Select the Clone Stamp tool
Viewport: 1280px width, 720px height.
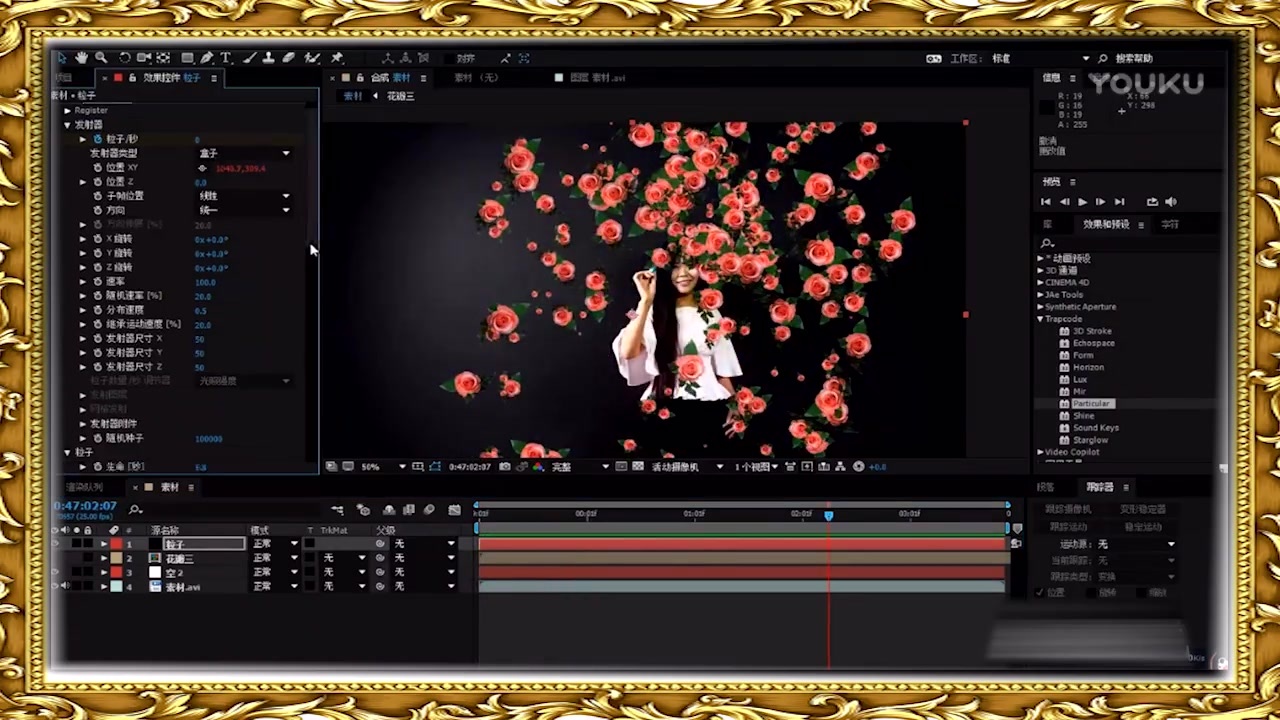[269, 58]
